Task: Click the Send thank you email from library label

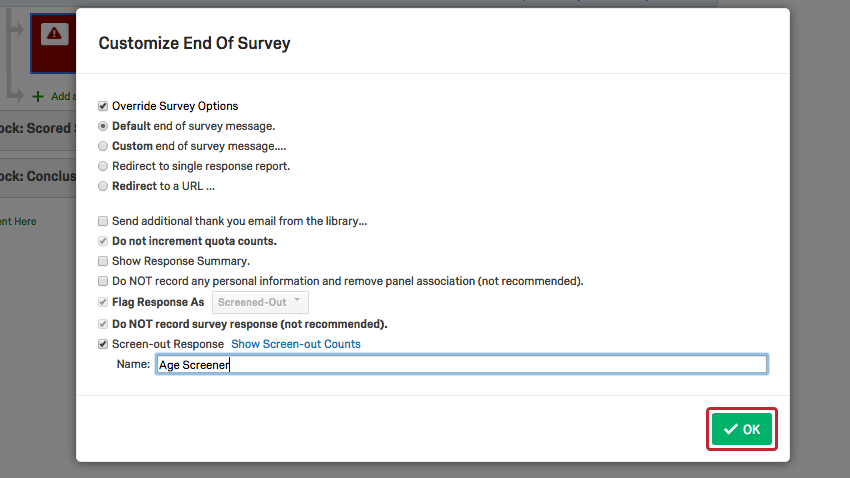Action: pyautogui.click(x=239, y=221)
